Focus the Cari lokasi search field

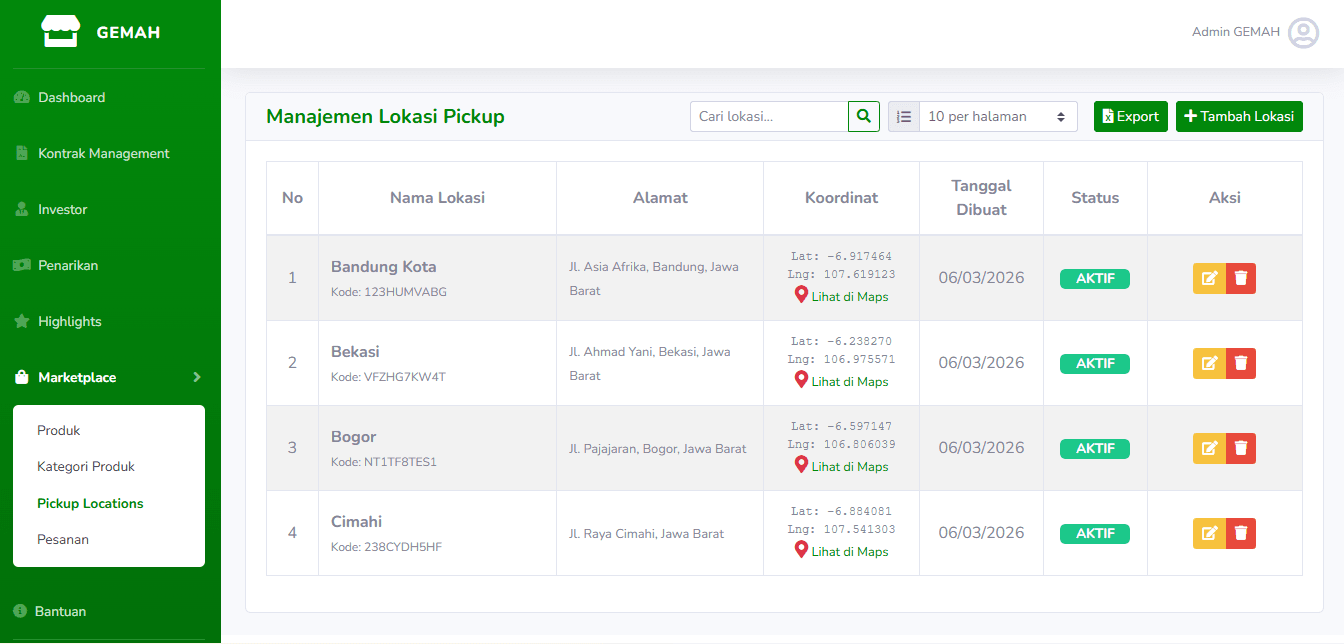[768, 117]
